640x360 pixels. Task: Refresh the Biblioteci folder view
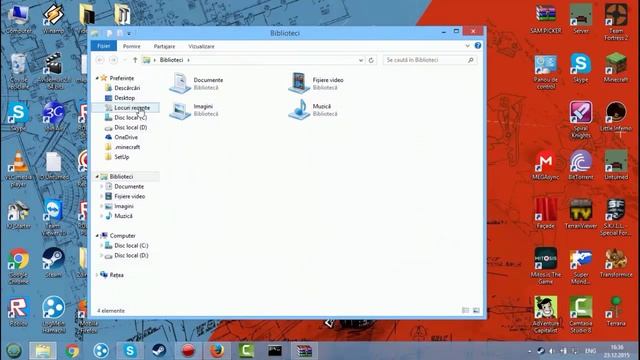coord(371,60)
